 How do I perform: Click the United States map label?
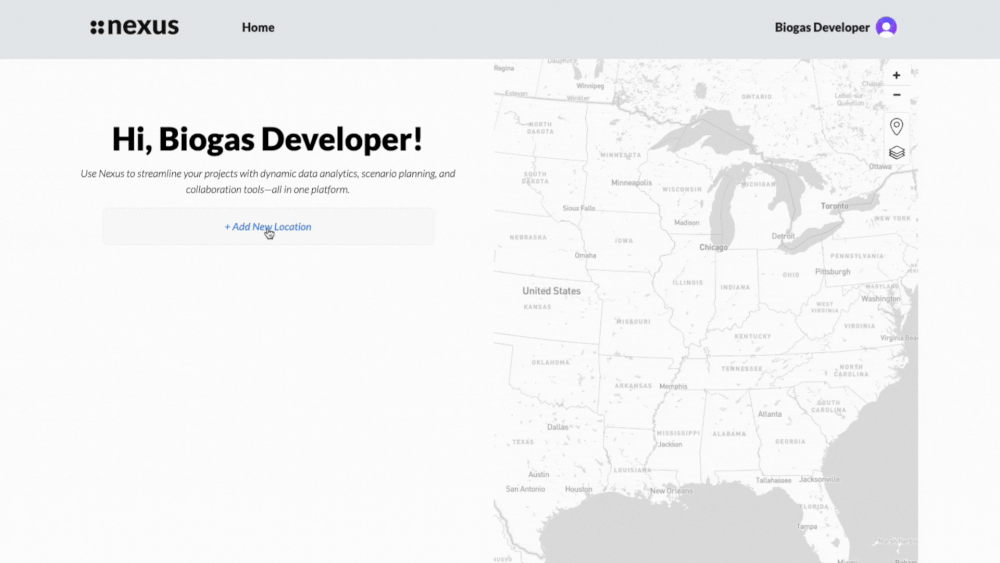[x=551, y=291]
